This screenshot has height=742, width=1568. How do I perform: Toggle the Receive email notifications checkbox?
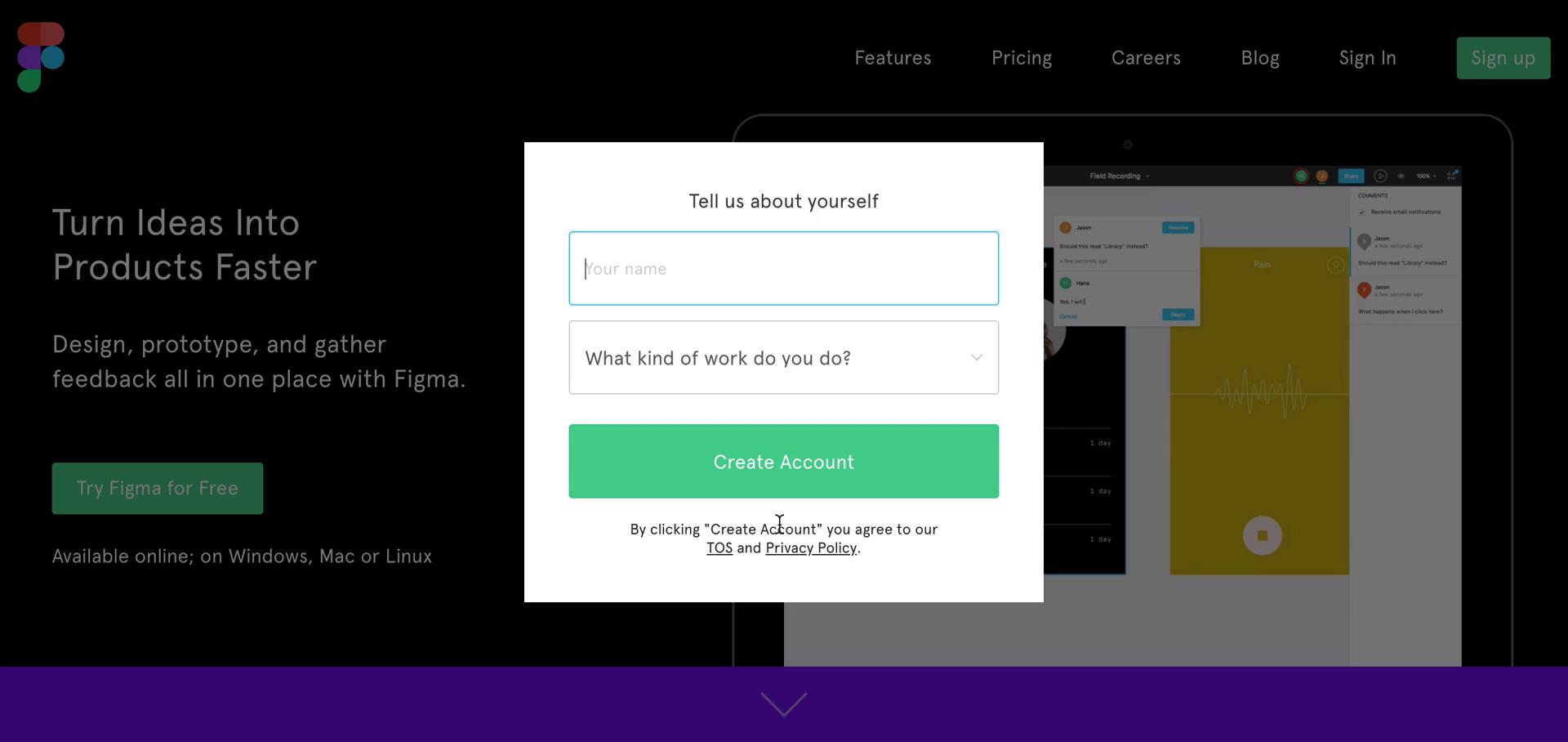[x=1362, y=212]
